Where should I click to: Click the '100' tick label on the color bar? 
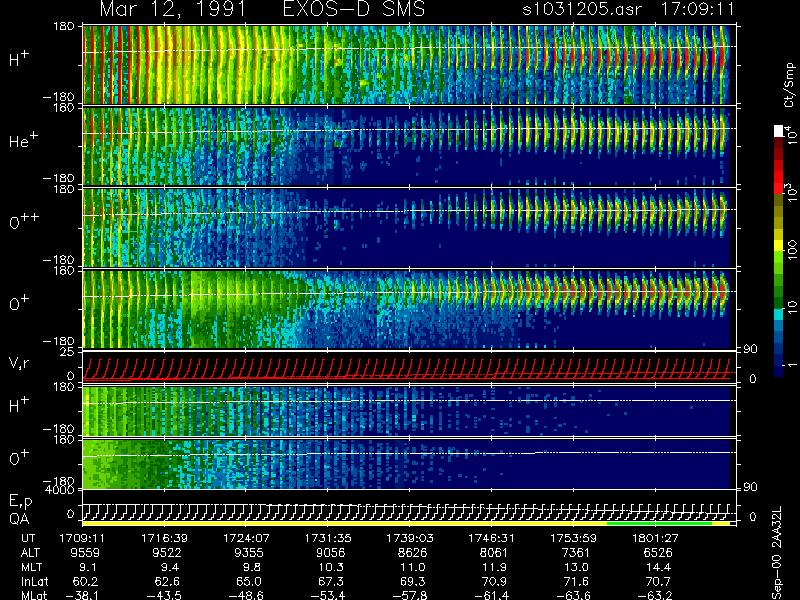(x=792, y=250)
